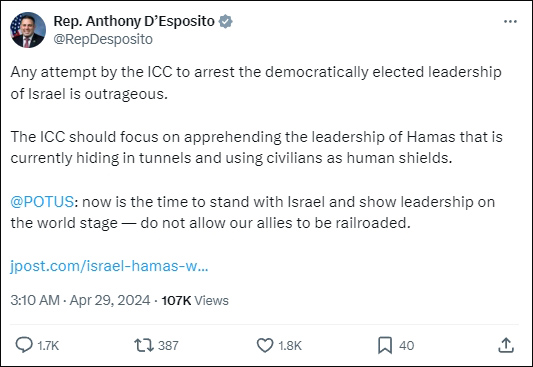
Task: View the 107K Views count
Action: coord(195,300)
